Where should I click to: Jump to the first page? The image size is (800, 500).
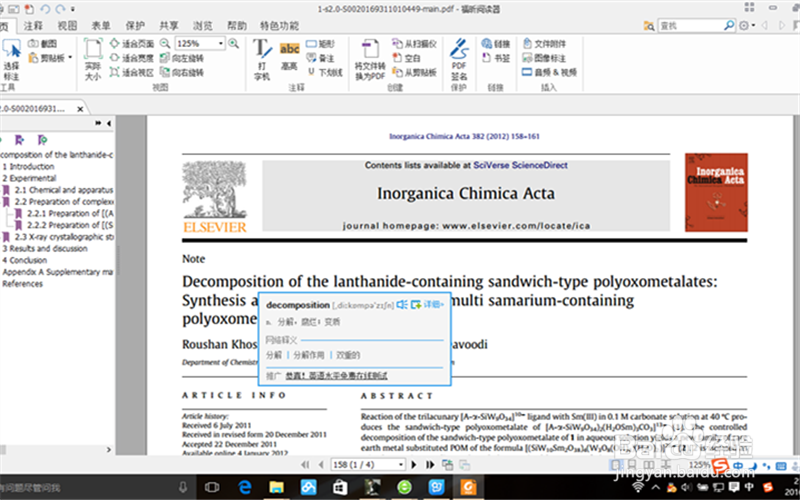[x=305, y=465]
